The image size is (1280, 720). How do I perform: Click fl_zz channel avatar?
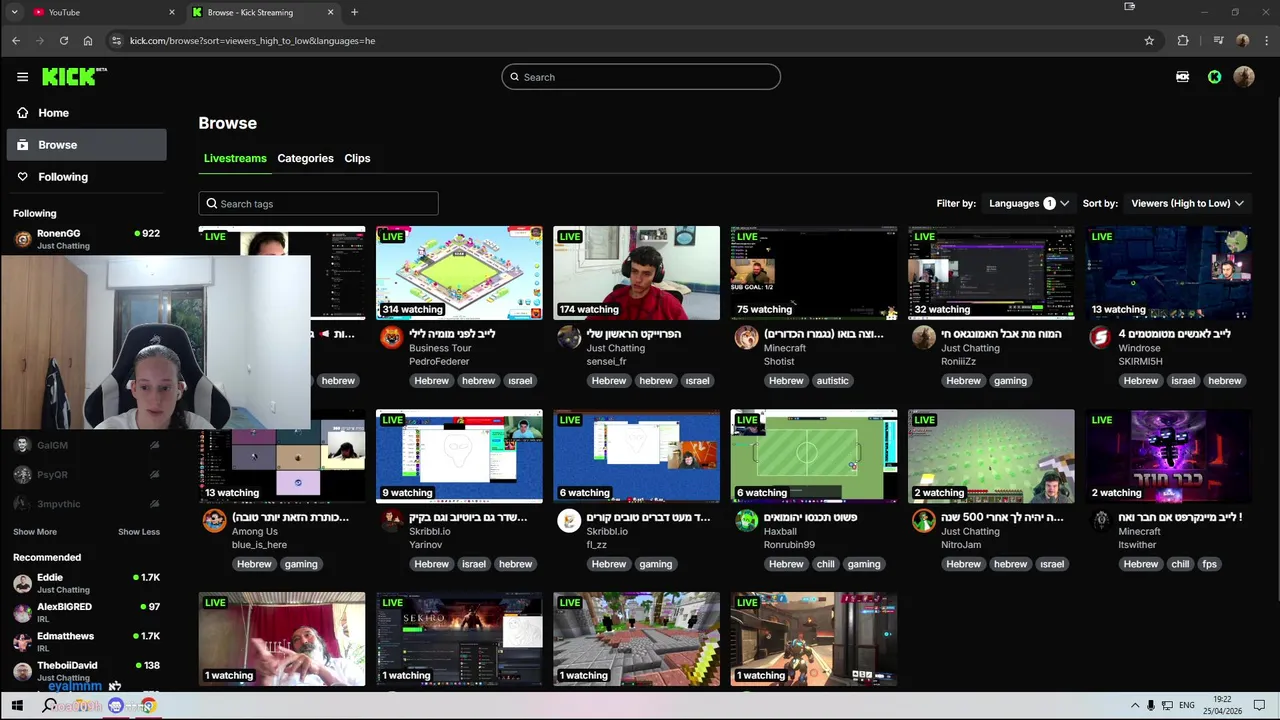click(569, 520)
